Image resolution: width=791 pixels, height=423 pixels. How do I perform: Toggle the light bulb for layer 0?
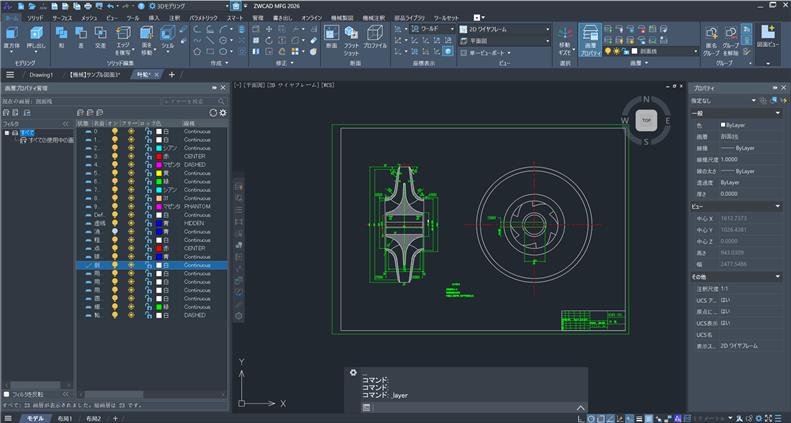(x=114, y=132)
